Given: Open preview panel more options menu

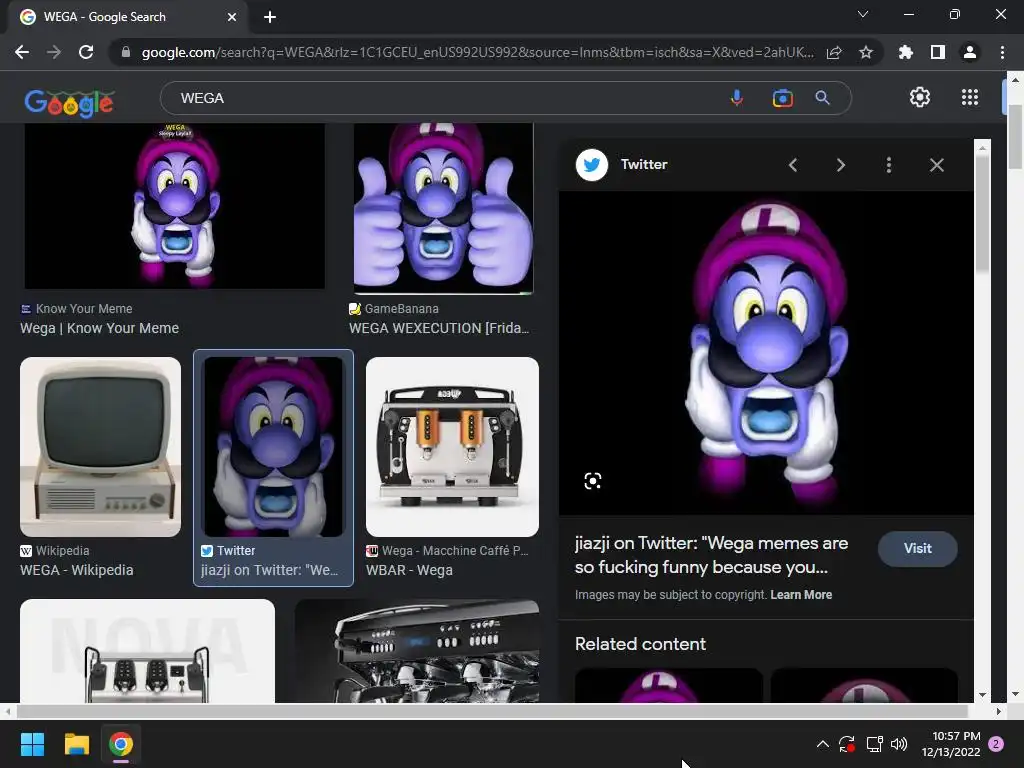Looking at the screenshot, I should 888,165.
